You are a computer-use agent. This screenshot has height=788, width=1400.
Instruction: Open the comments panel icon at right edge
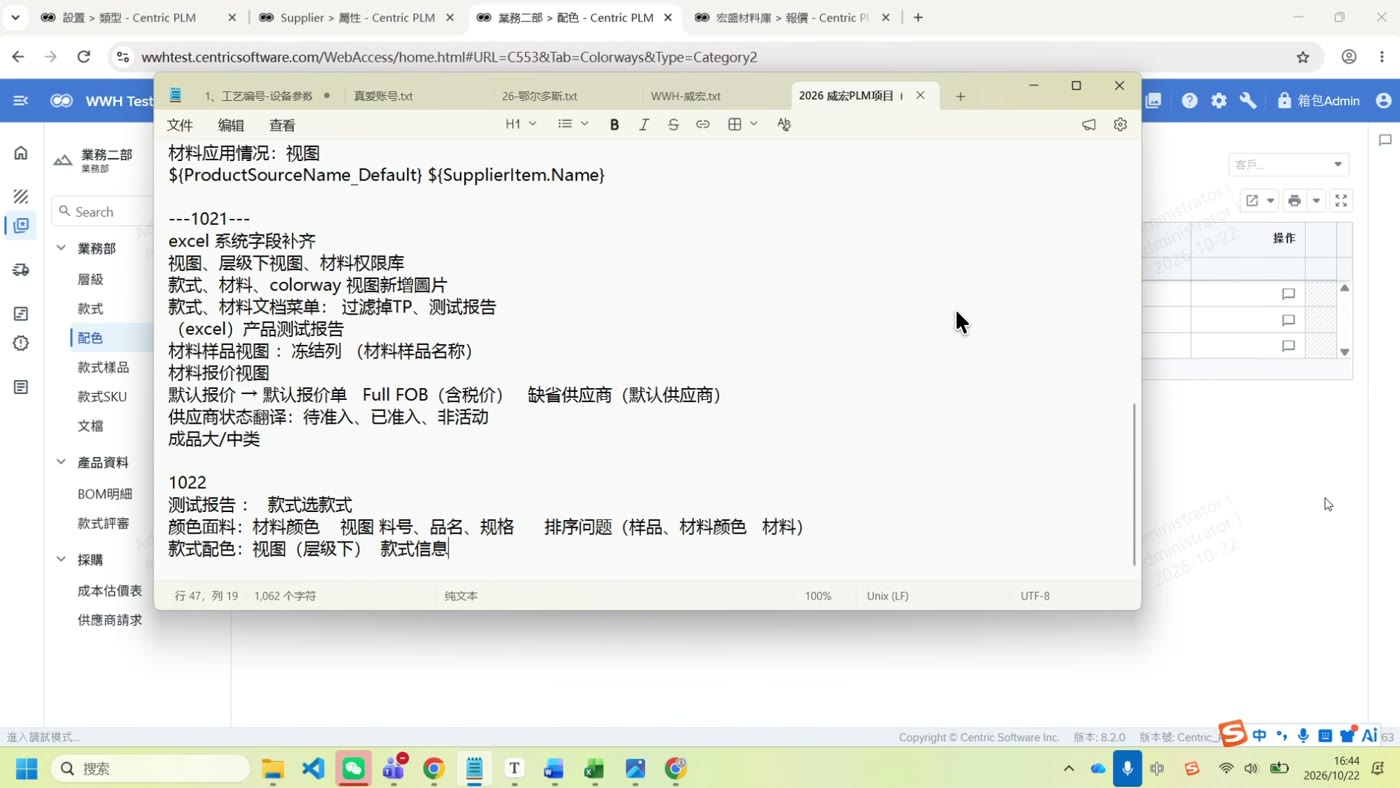click(x=1385, y=141)
